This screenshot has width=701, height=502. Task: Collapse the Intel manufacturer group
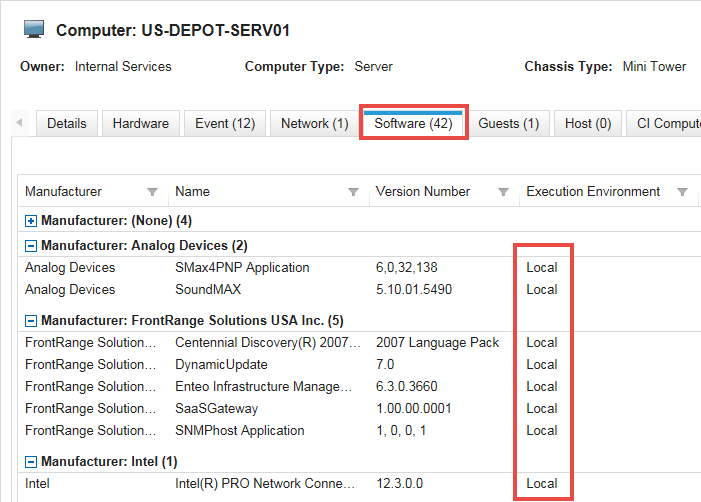click(30, 462)
